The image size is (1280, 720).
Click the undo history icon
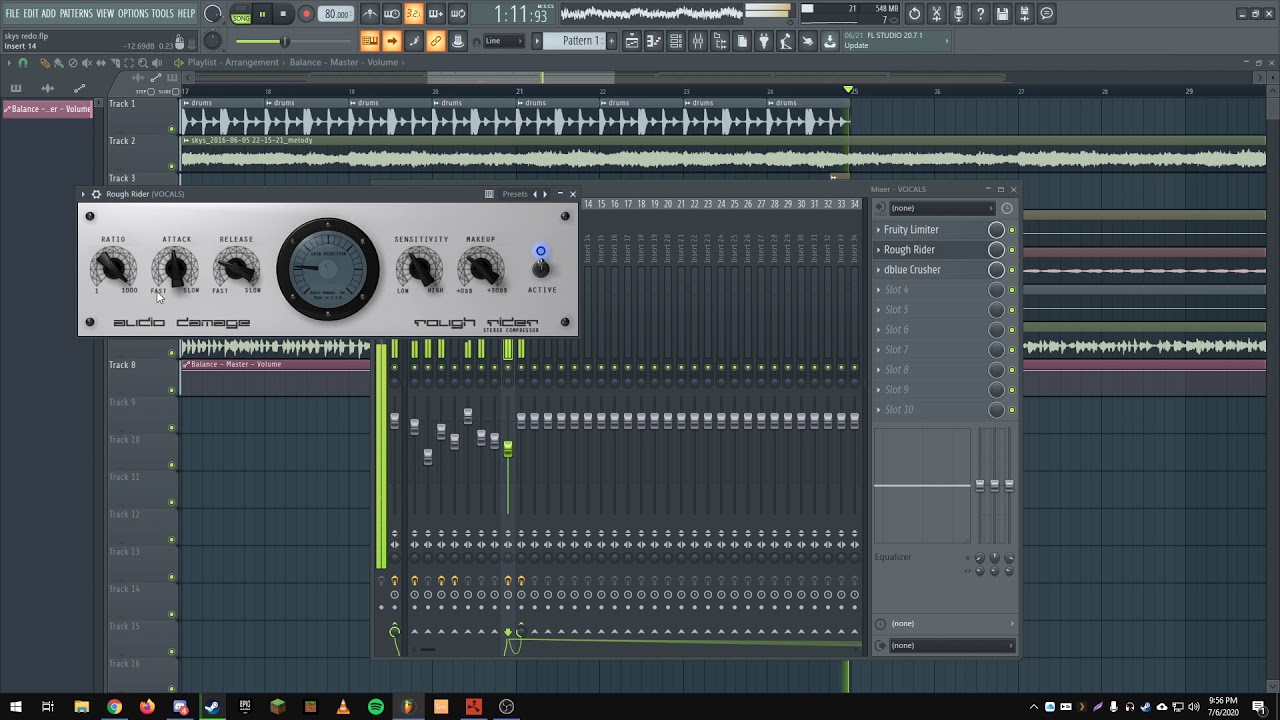tap(914, 14)
